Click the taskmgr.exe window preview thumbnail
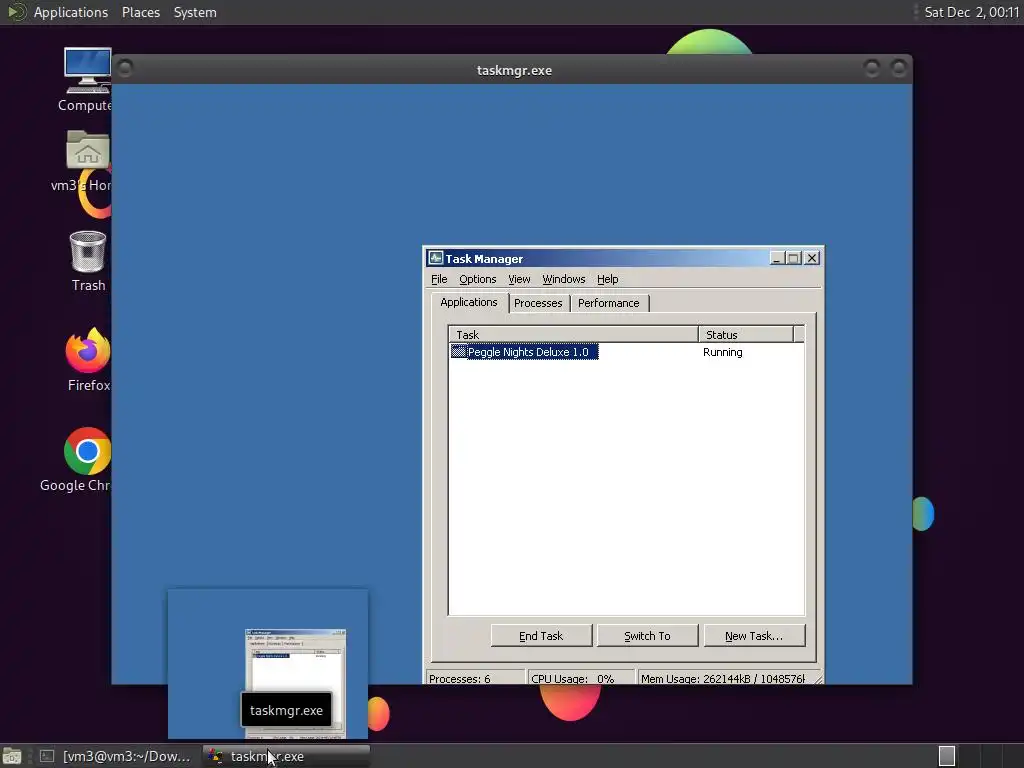 point(268,664)
